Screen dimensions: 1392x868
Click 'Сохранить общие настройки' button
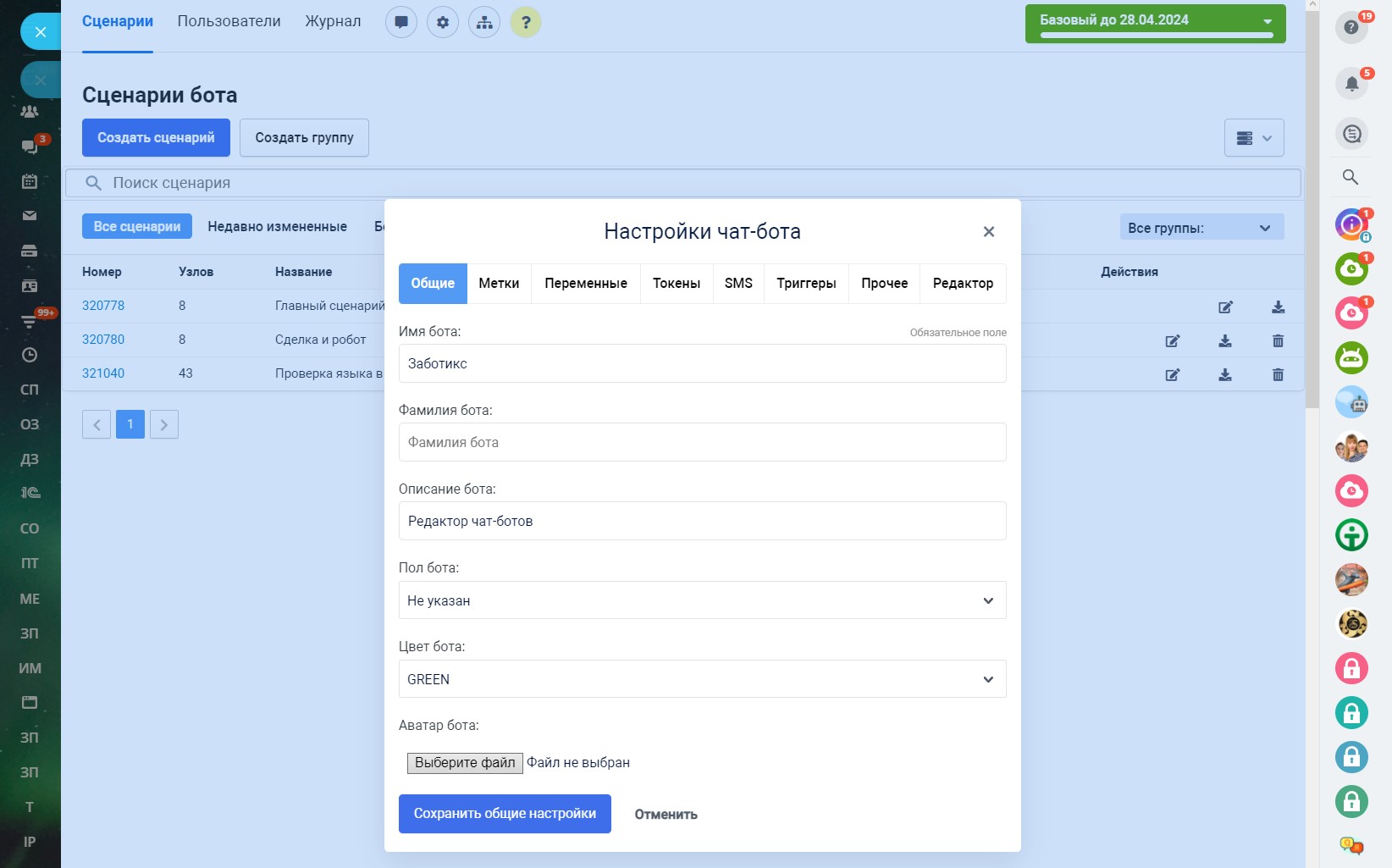coord(505,814)
